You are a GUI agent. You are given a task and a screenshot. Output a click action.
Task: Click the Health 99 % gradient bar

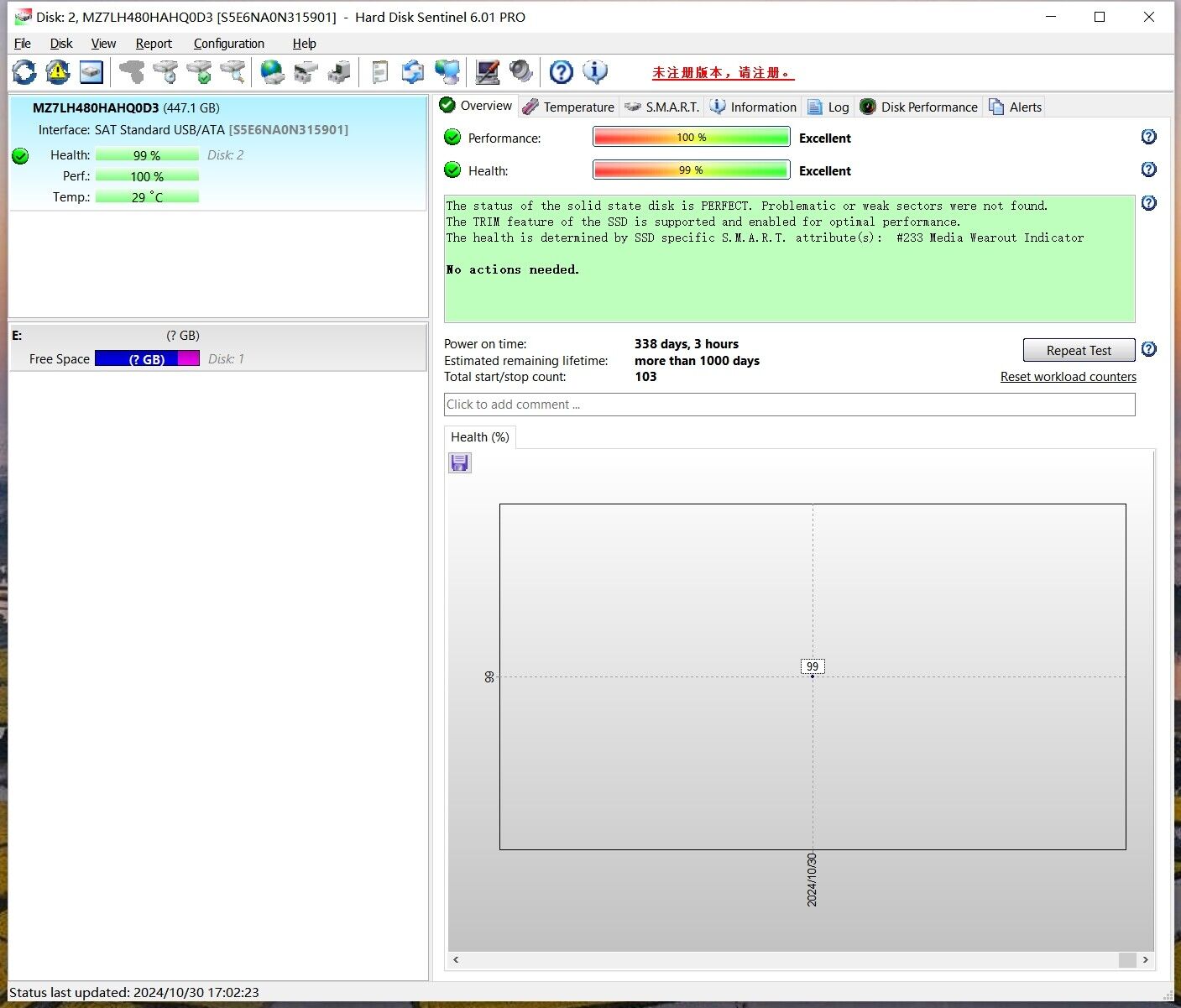pyautogui.click(x=691, y=170)
